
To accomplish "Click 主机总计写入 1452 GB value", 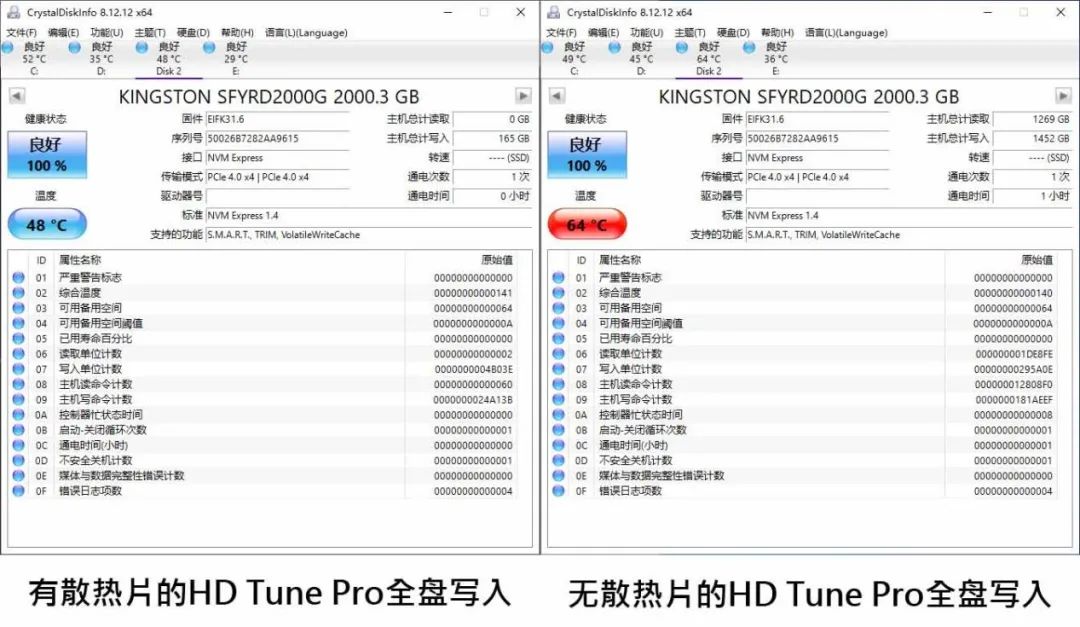I will (1032, 138).
